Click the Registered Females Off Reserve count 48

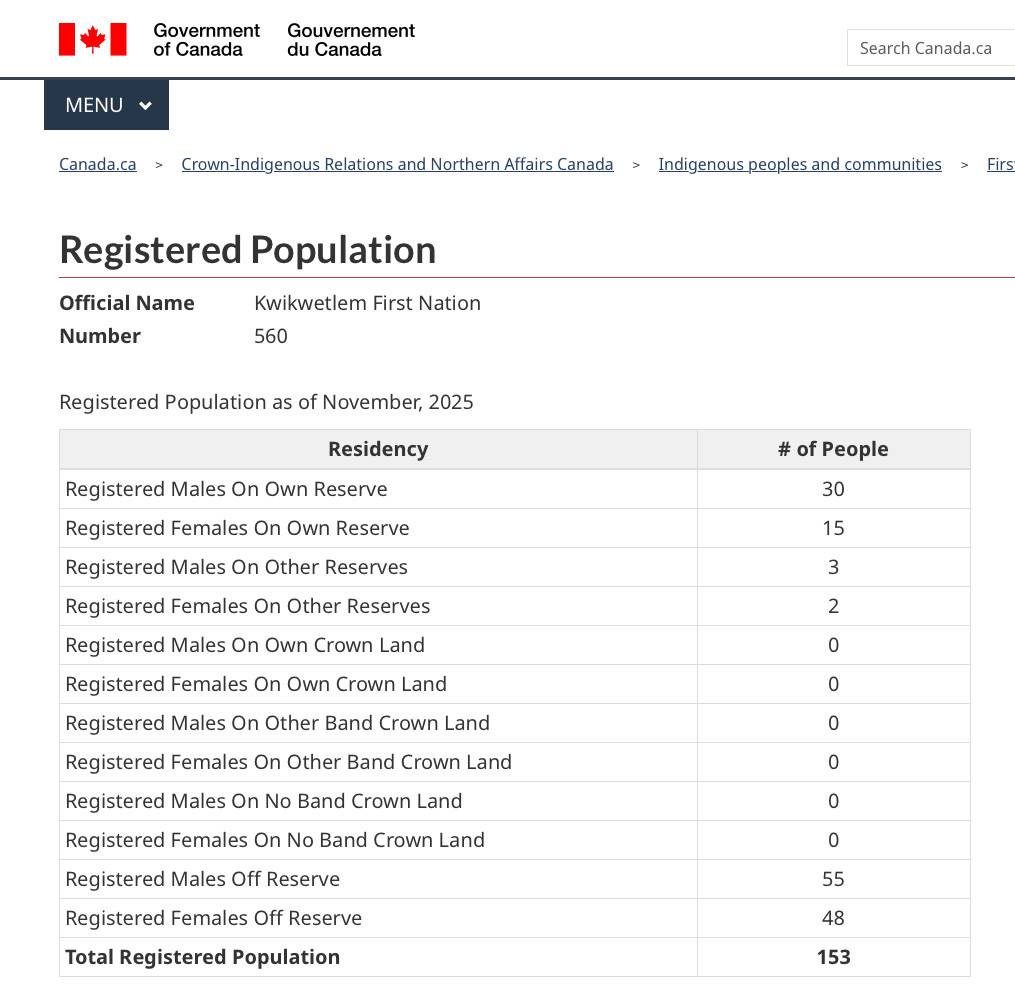pyautogui.click(x=833, y=918)
